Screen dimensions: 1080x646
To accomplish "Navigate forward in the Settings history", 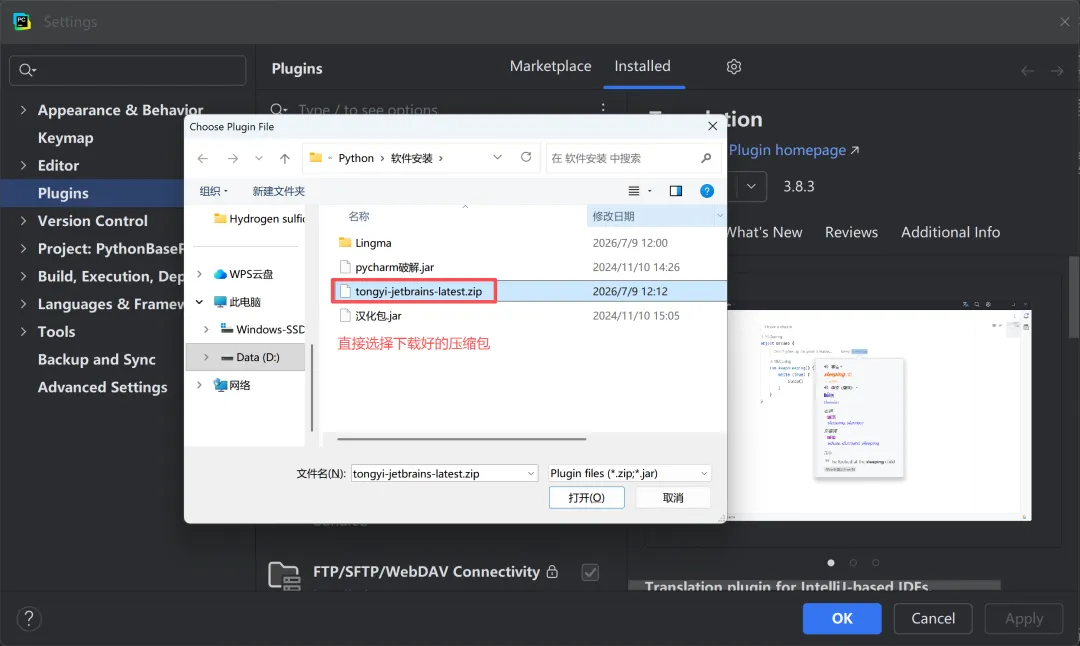I will point(1057,71).
